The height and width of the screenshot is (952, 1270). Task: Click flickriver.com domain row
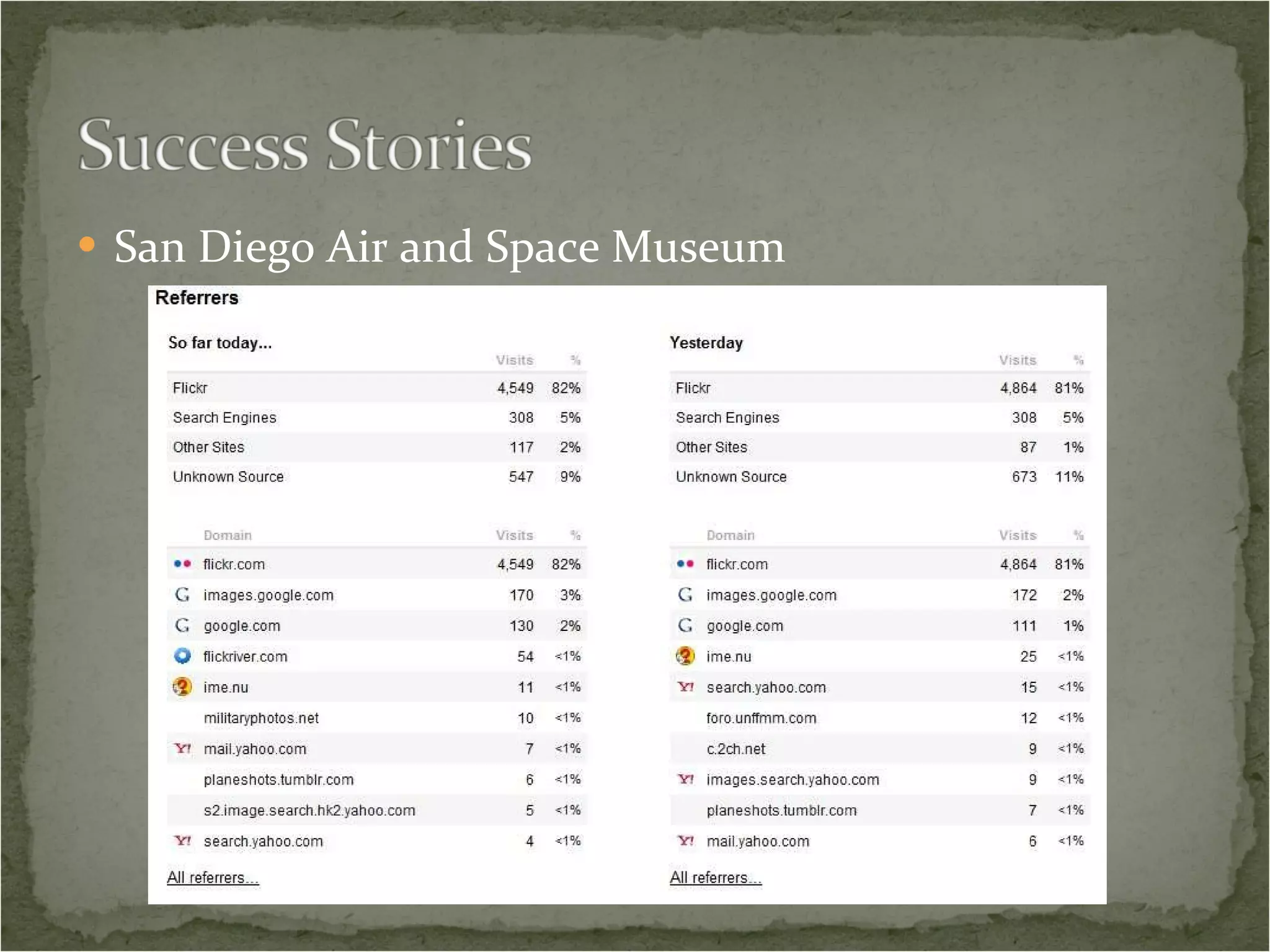377,656
